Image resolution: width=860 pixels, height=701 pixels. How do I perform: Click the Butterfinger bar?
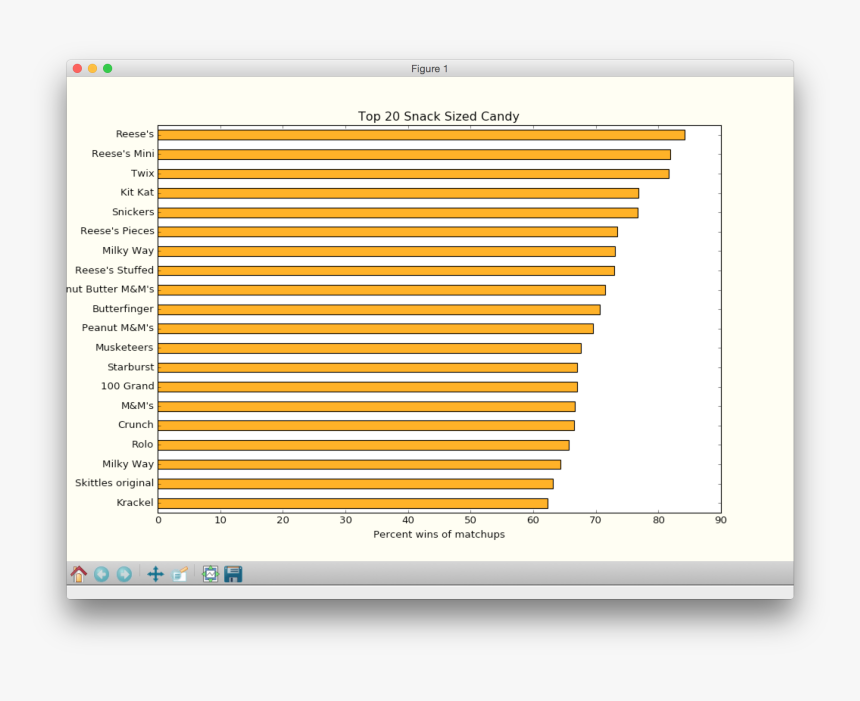point(378,310)
